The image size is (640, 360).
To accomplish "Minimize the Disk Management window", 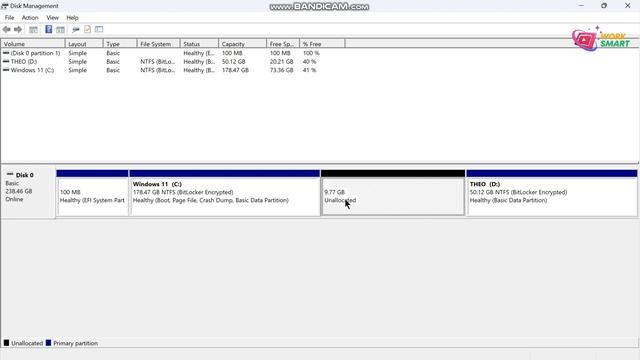I will [581, 6].
